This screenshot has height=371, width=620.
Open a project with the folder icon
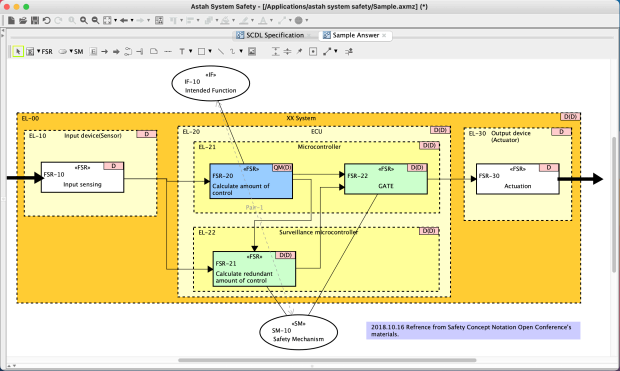pos(23,20)
